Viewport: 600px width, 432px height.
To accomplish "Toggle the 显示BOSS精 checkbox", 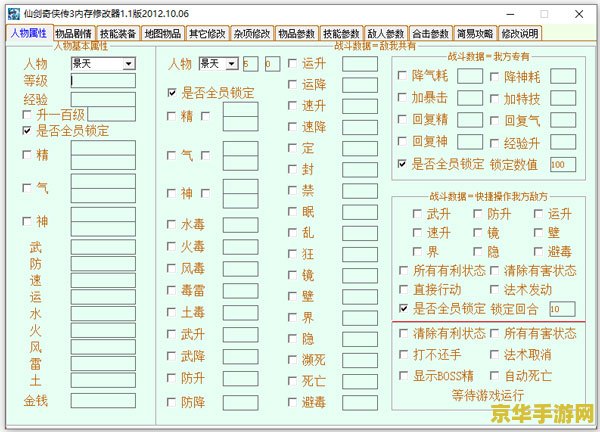I will (x=403, y=376).
